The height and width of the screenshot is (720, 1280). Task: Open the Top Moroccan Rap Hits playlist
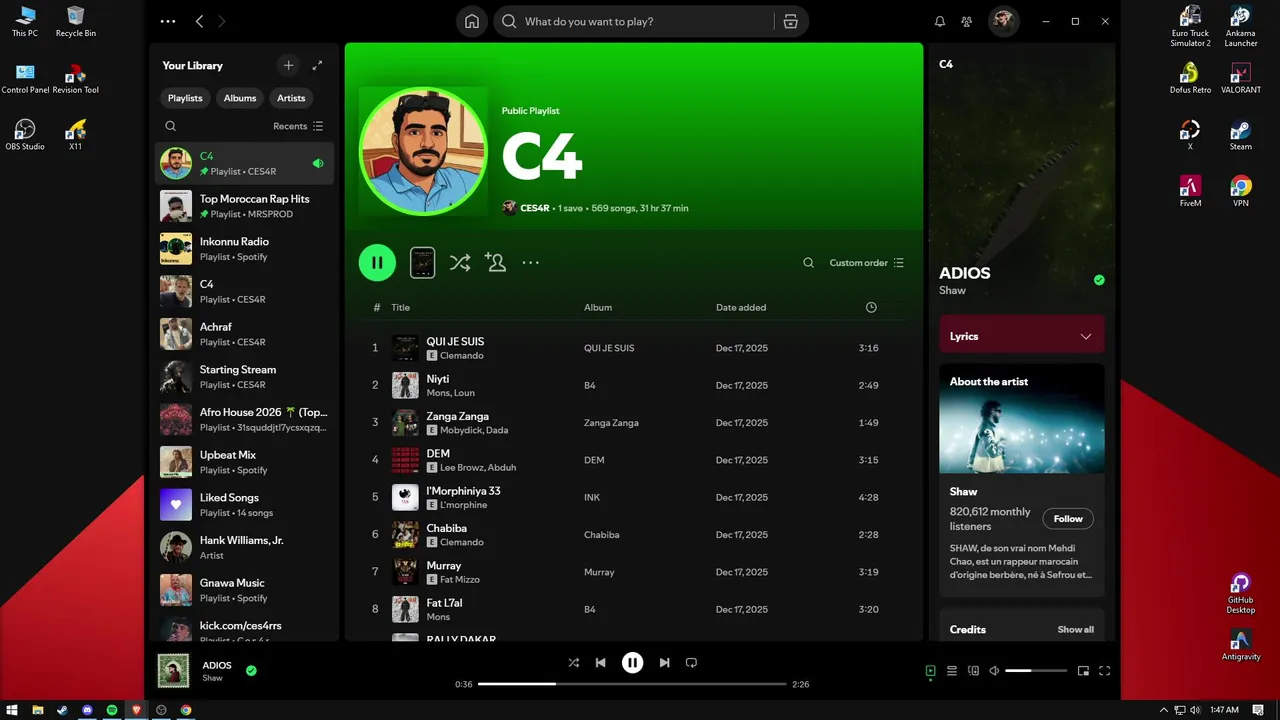(244, 206)
